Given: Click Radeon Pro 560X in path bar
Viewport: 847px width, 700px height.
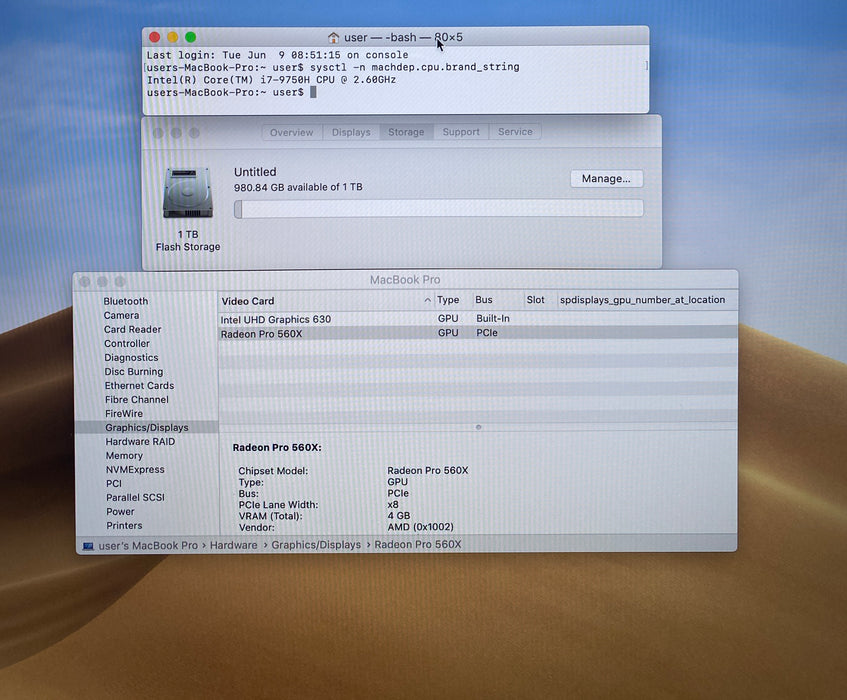Looking at the screenshot, I should [418, 544].
